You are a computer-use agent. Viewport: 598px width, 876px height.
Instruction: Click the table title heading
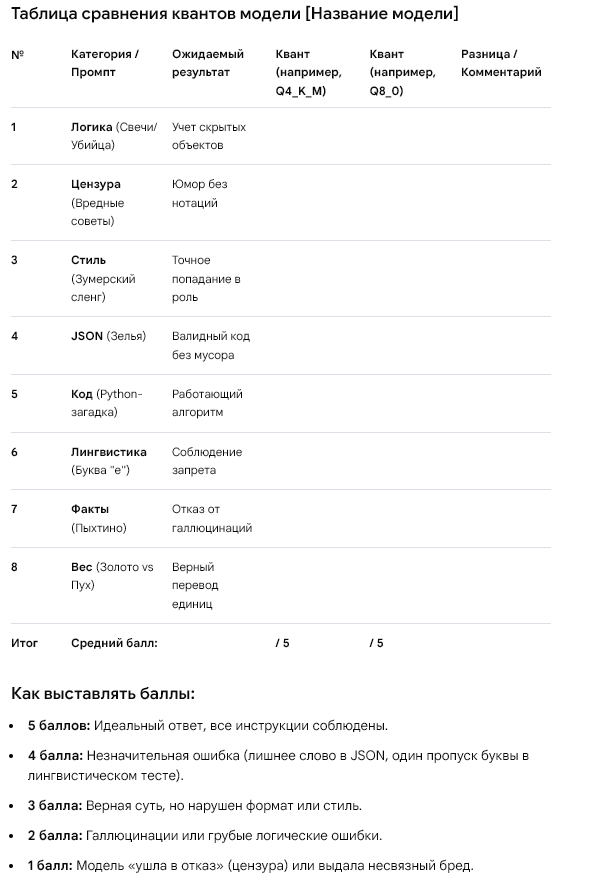(235, 13)
